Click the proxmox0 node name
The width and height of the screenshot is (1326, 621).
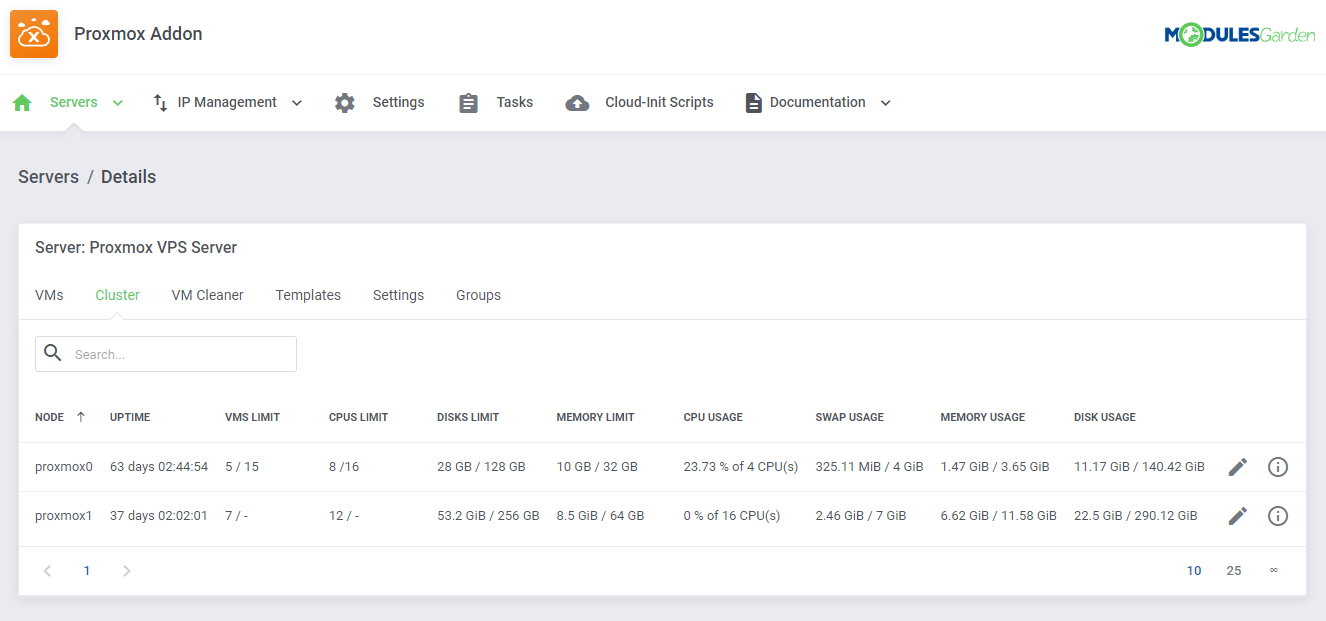64,467
